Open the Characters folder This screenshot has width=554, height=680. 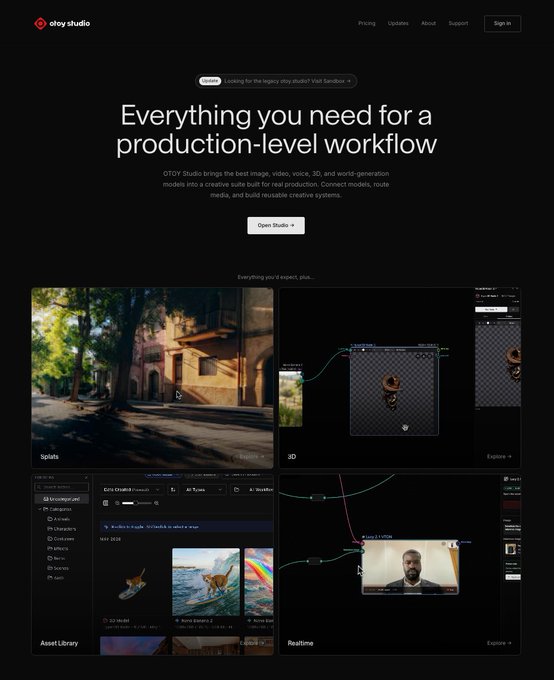62,529
